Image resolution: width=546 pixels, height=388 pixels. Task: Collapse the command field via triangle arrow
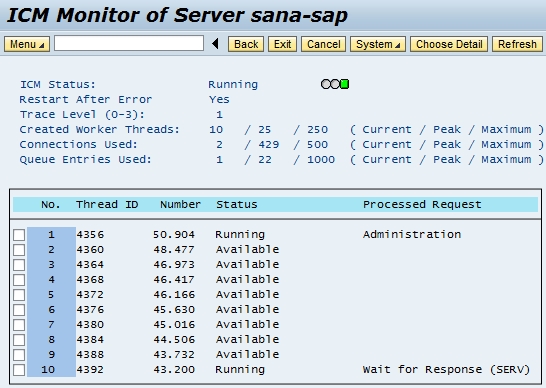pyautogui.click(x=215, y=44)
